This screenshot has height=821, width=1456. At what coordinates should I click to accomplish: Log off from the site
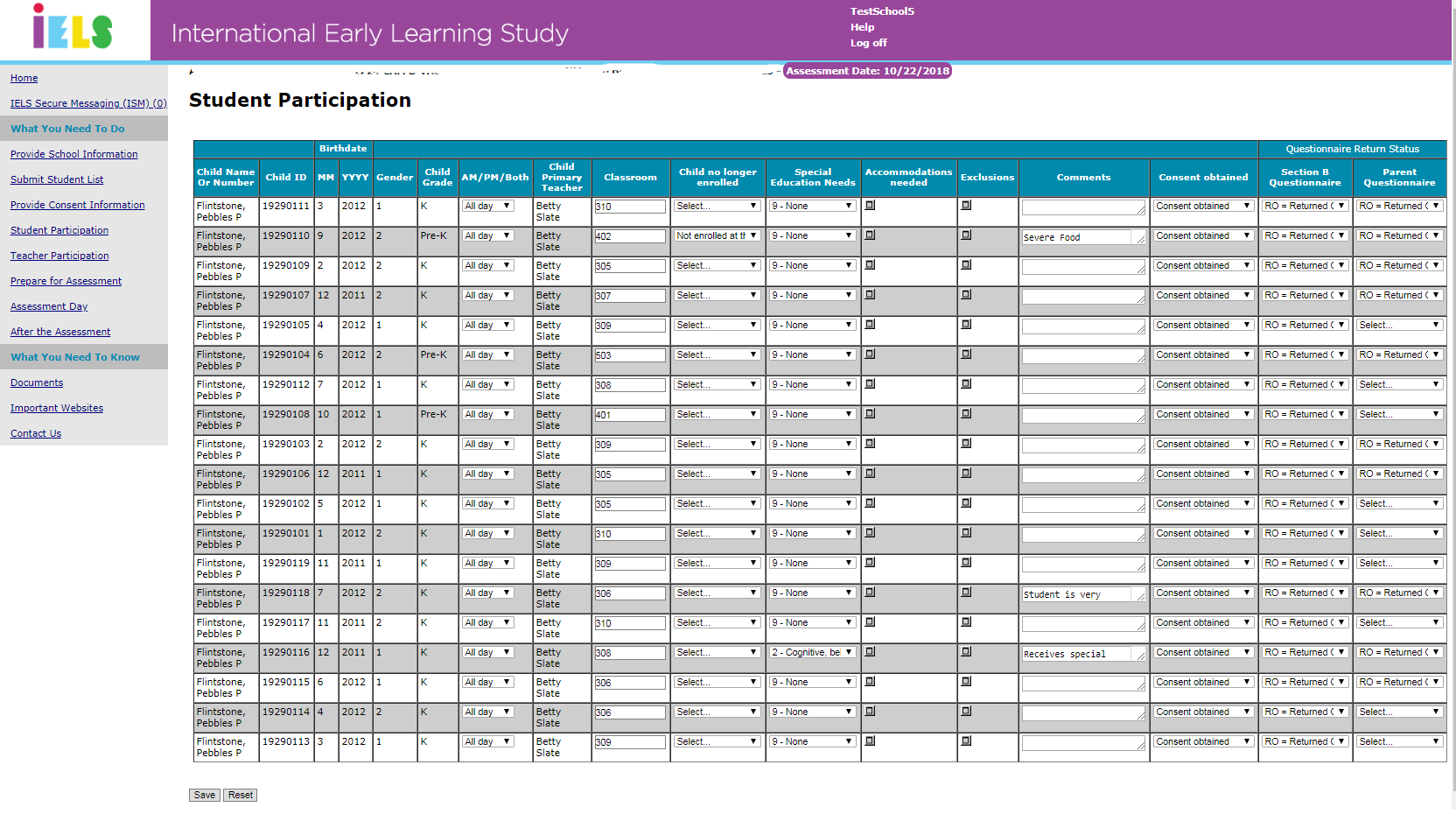coord(868,43)
